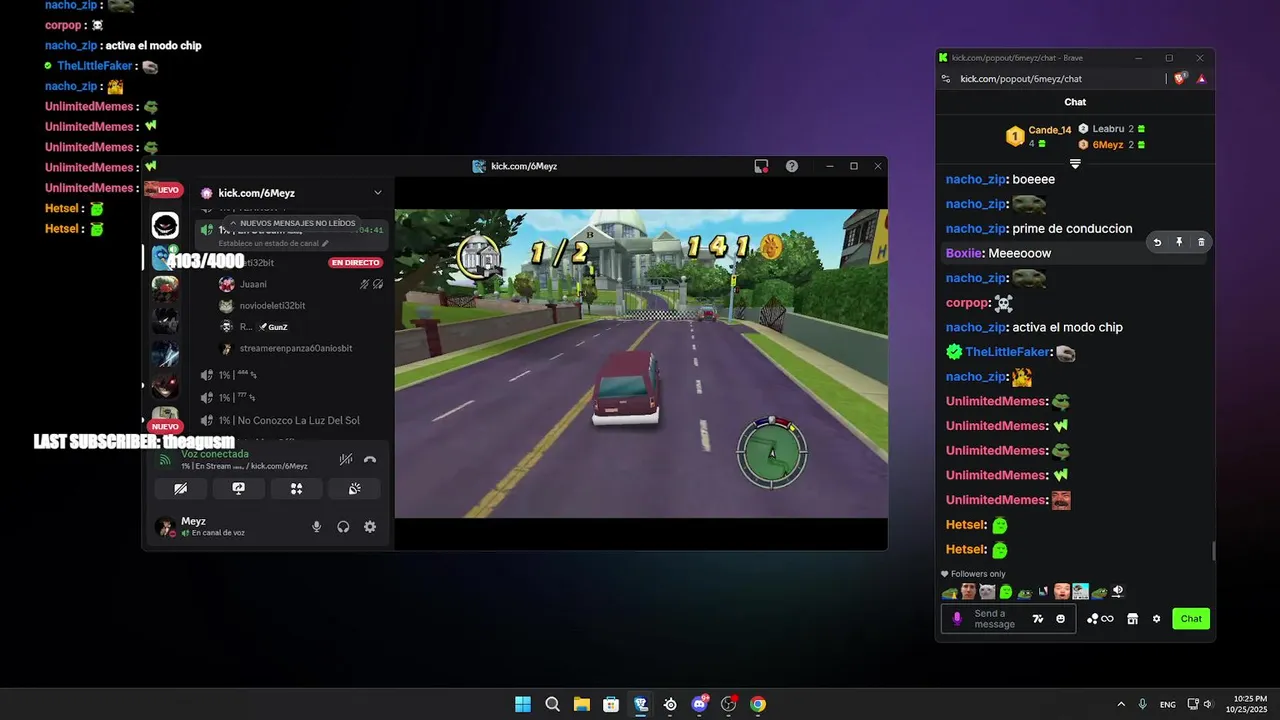Expand the kick.com/6Meyz server dropdown
This screenshot has width=1280, height=720.
[x=377, y=193]
